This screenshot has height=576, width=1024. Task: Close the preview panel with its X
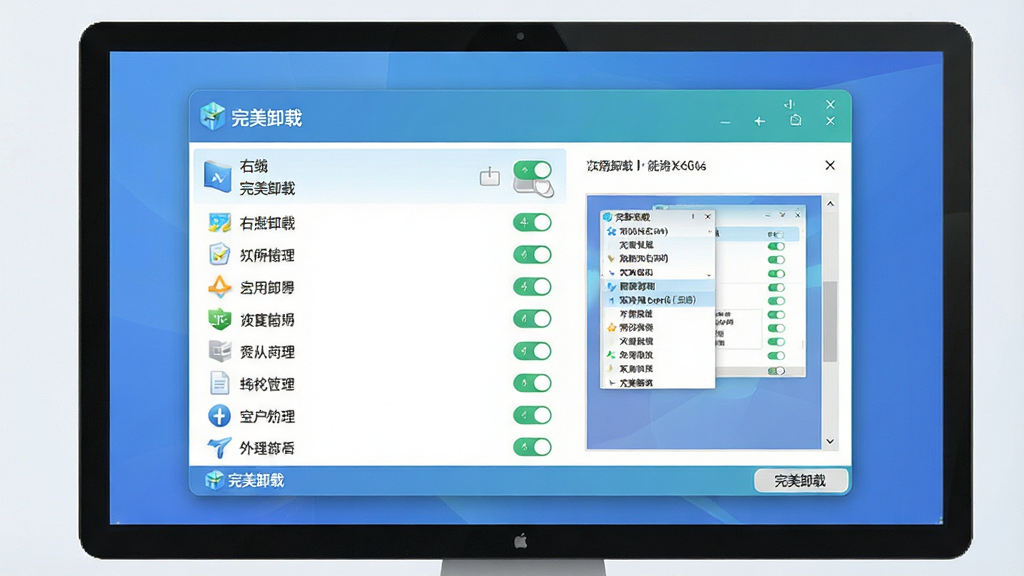click(830, 165)
